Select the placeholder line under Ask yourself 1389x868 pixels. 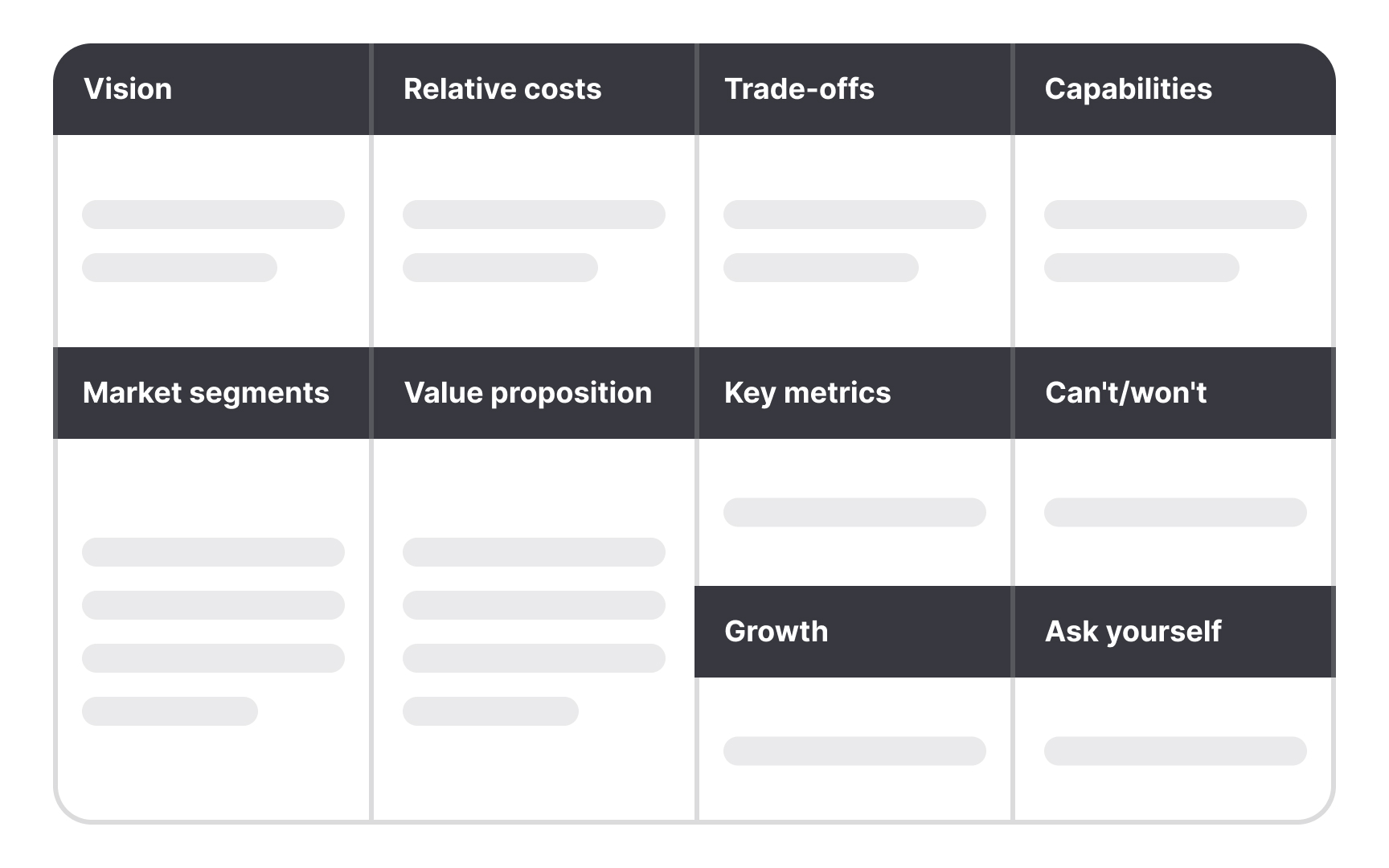1175,751
